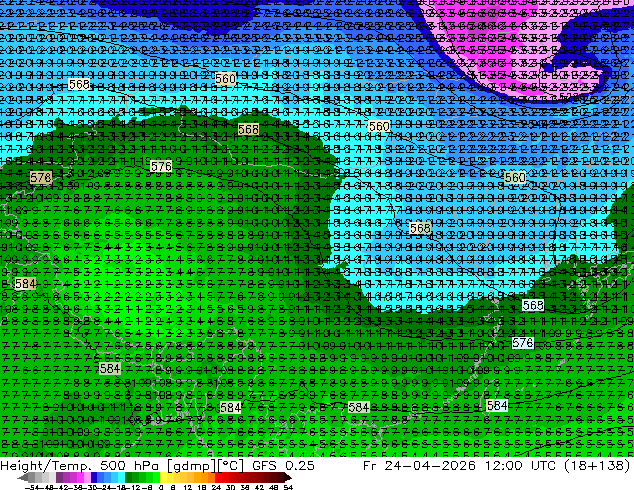Click the dark maroon right arrow end of the legend
Screen dimensions: 634x490
click(287, 478)
